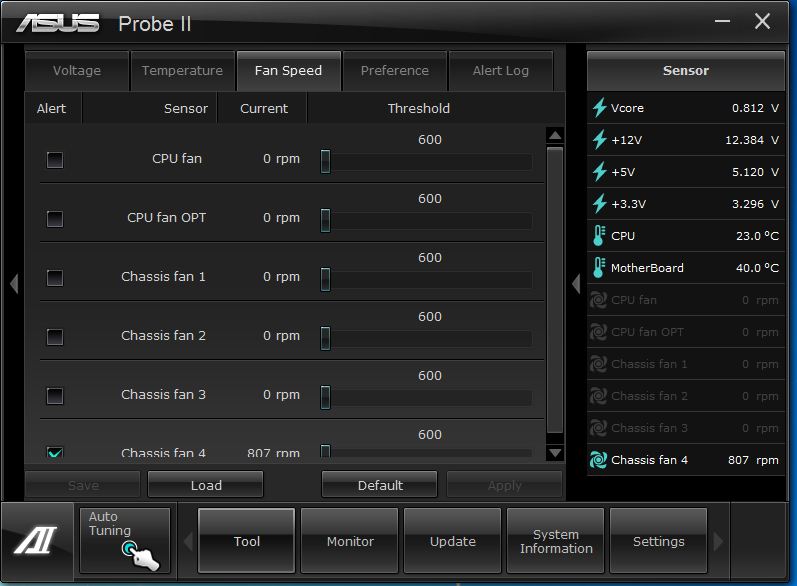Click the Current column header
Screen dimensions: 797x586
264,108
